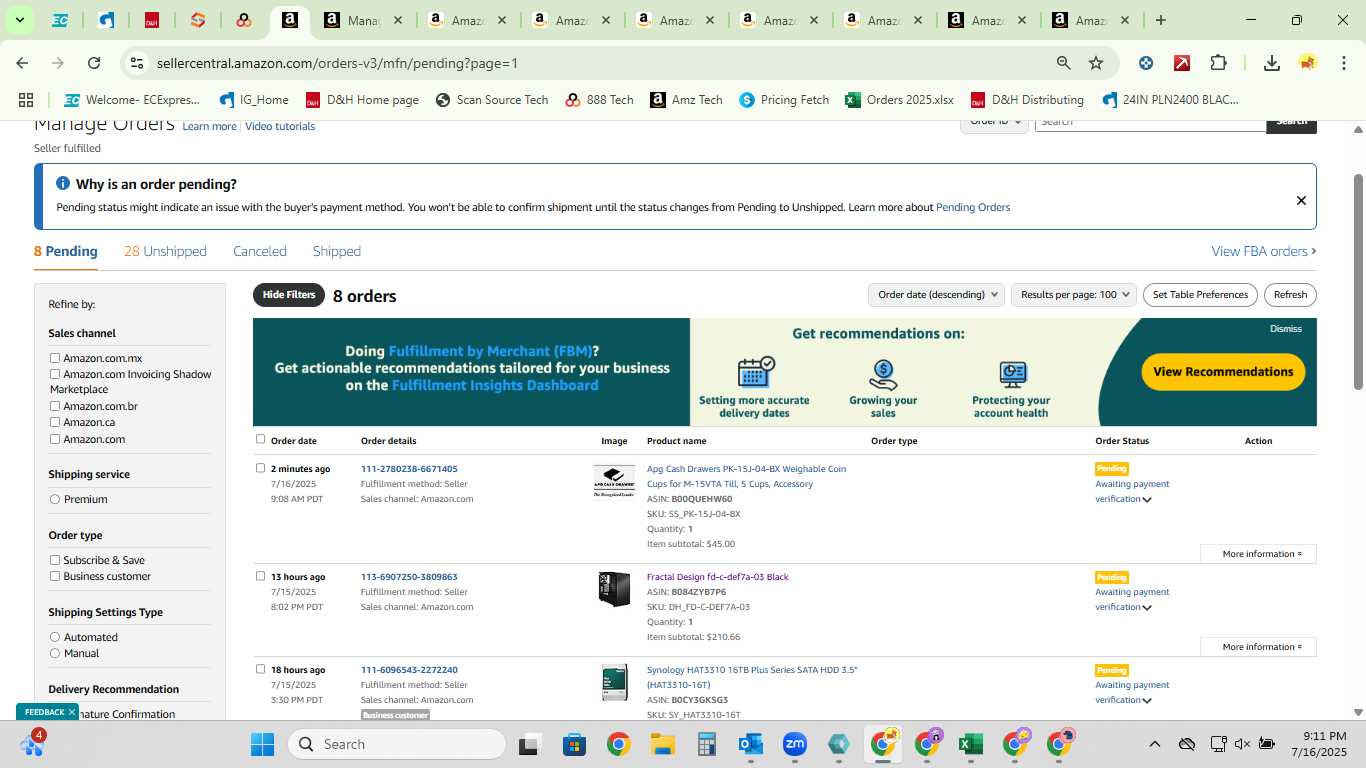
Task: Open Calculator from taskbar
Action: coord(707,744)
